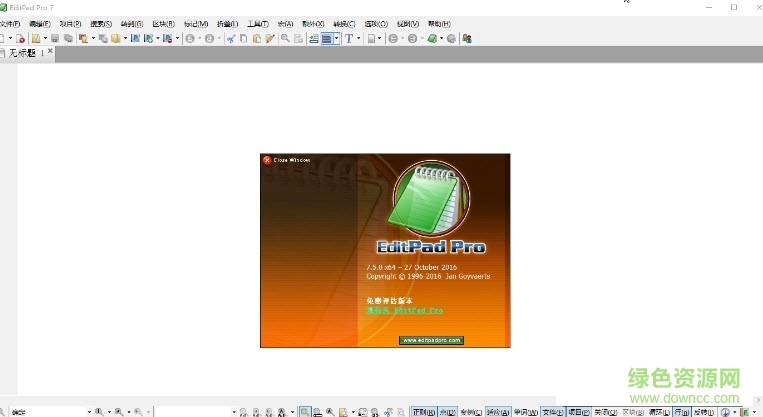Click the Save file disk icon
The image size is (763, 417).
click(55, 38)
